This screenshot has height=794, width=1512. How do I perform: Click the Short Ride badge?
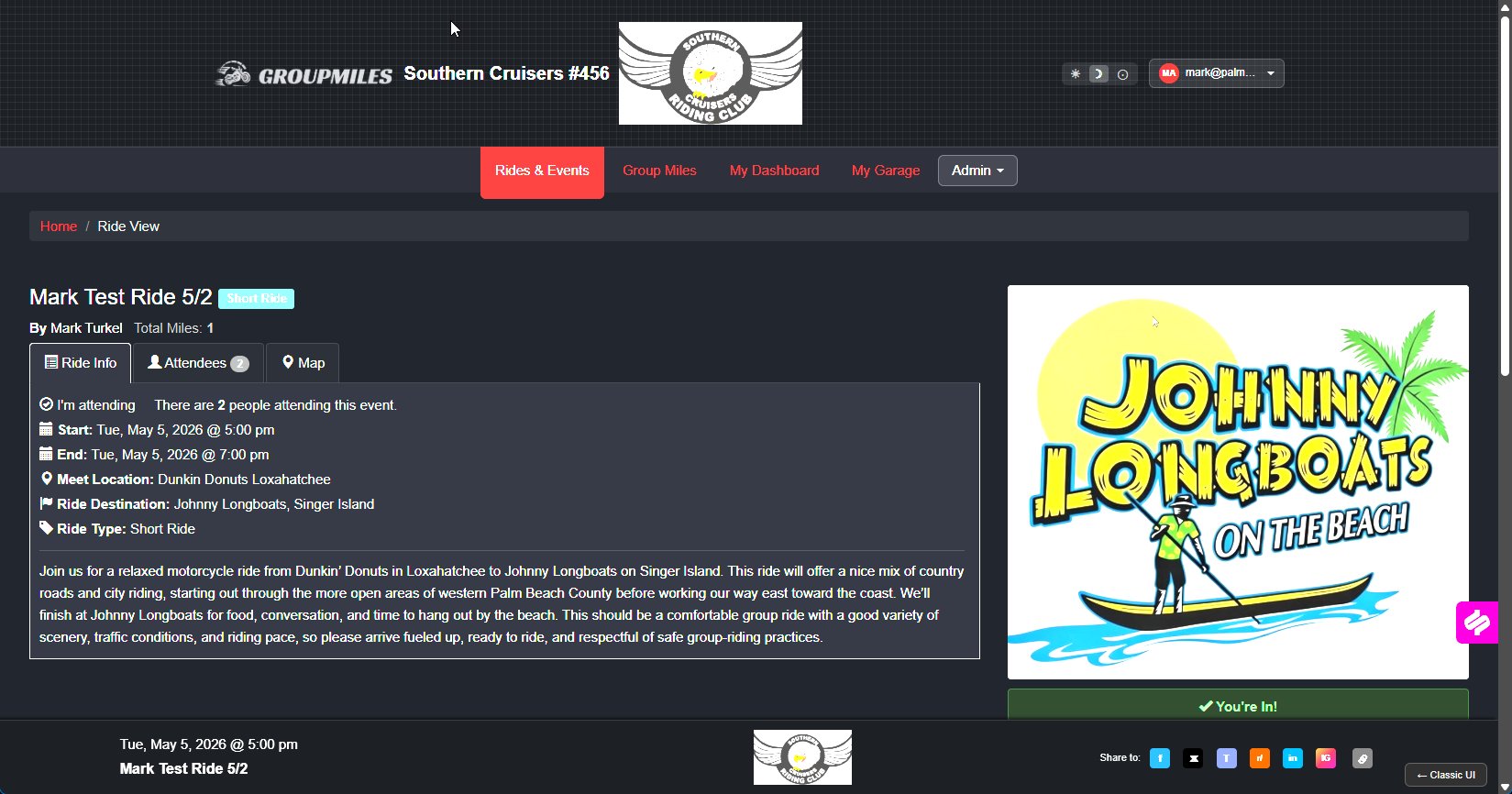point(257,299)
